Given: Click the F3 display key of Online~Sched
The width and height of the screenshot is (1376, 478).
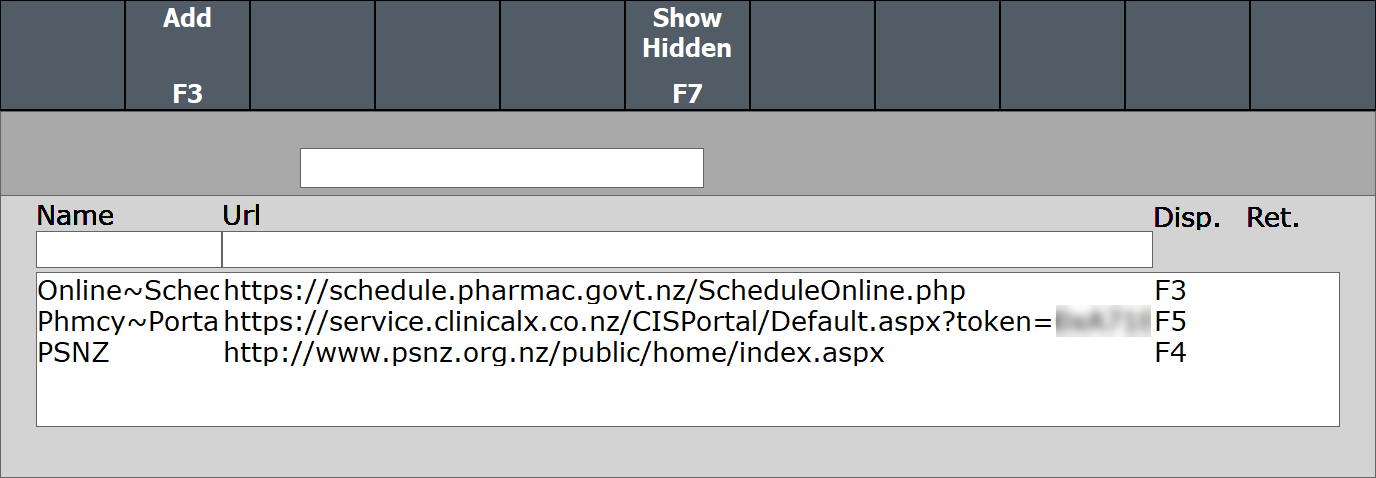Looking at the screenshot, I should [1170, 291].
